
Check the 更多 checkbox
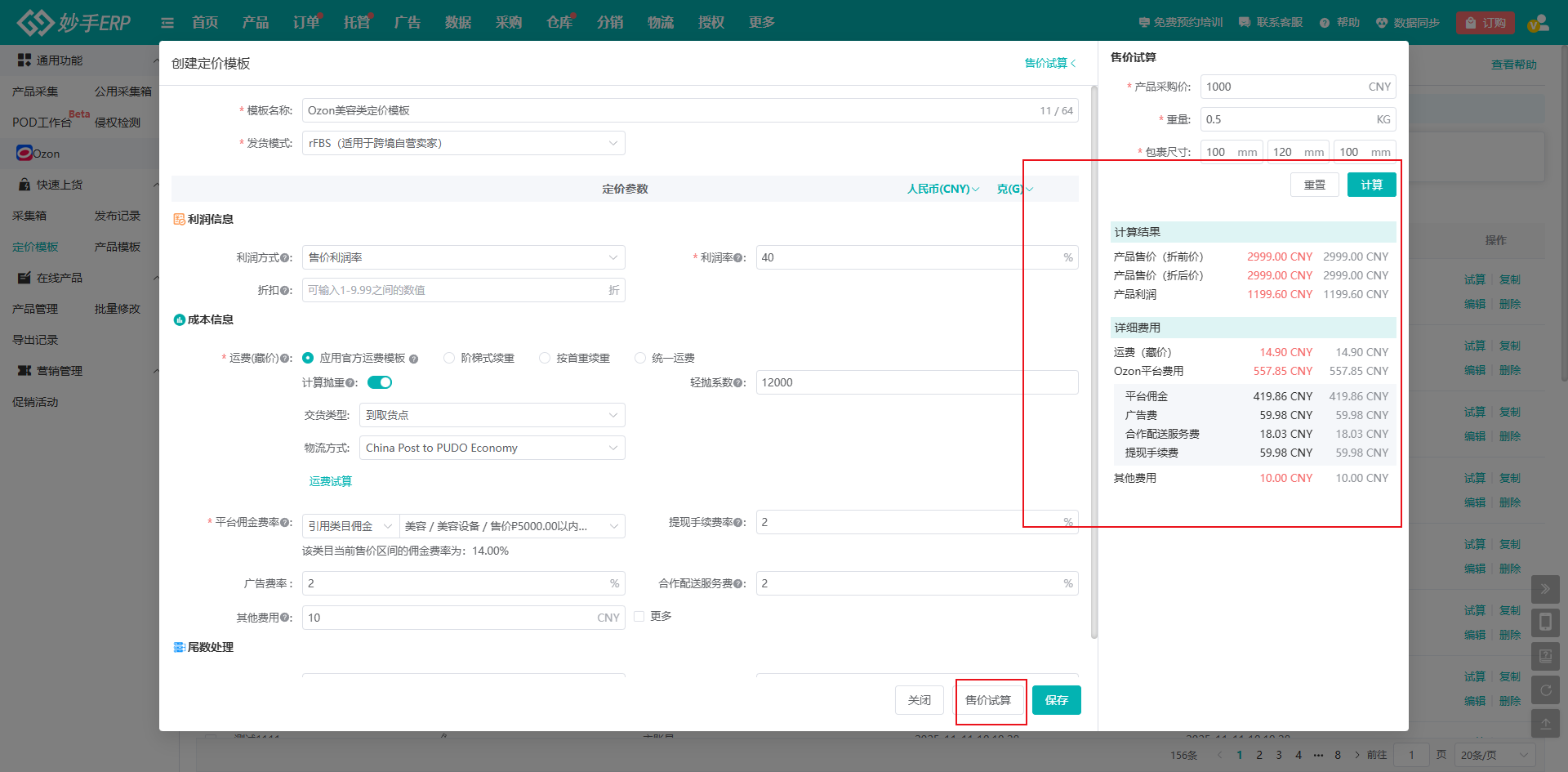click(x=639, y=617)
